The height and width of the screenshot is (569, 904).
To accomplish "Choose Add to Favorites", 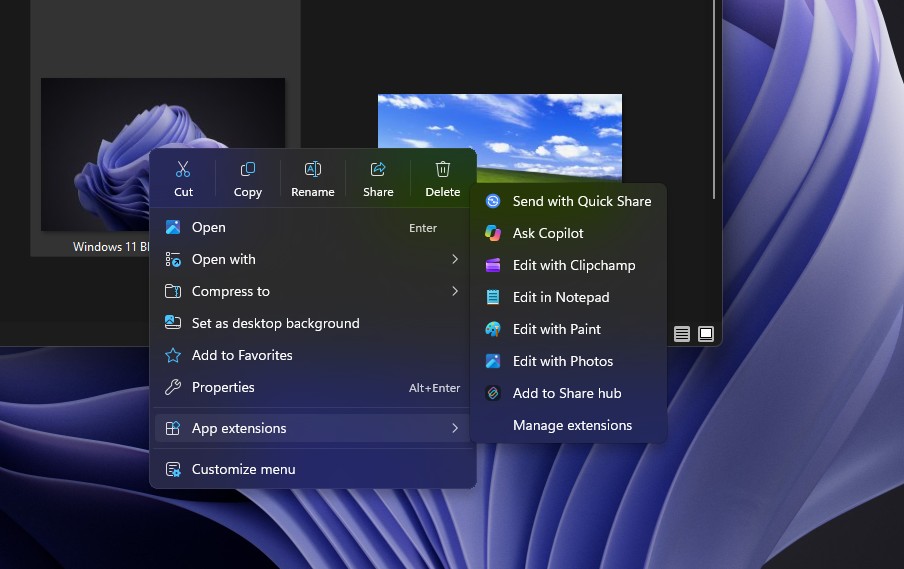I will [313, 355].
